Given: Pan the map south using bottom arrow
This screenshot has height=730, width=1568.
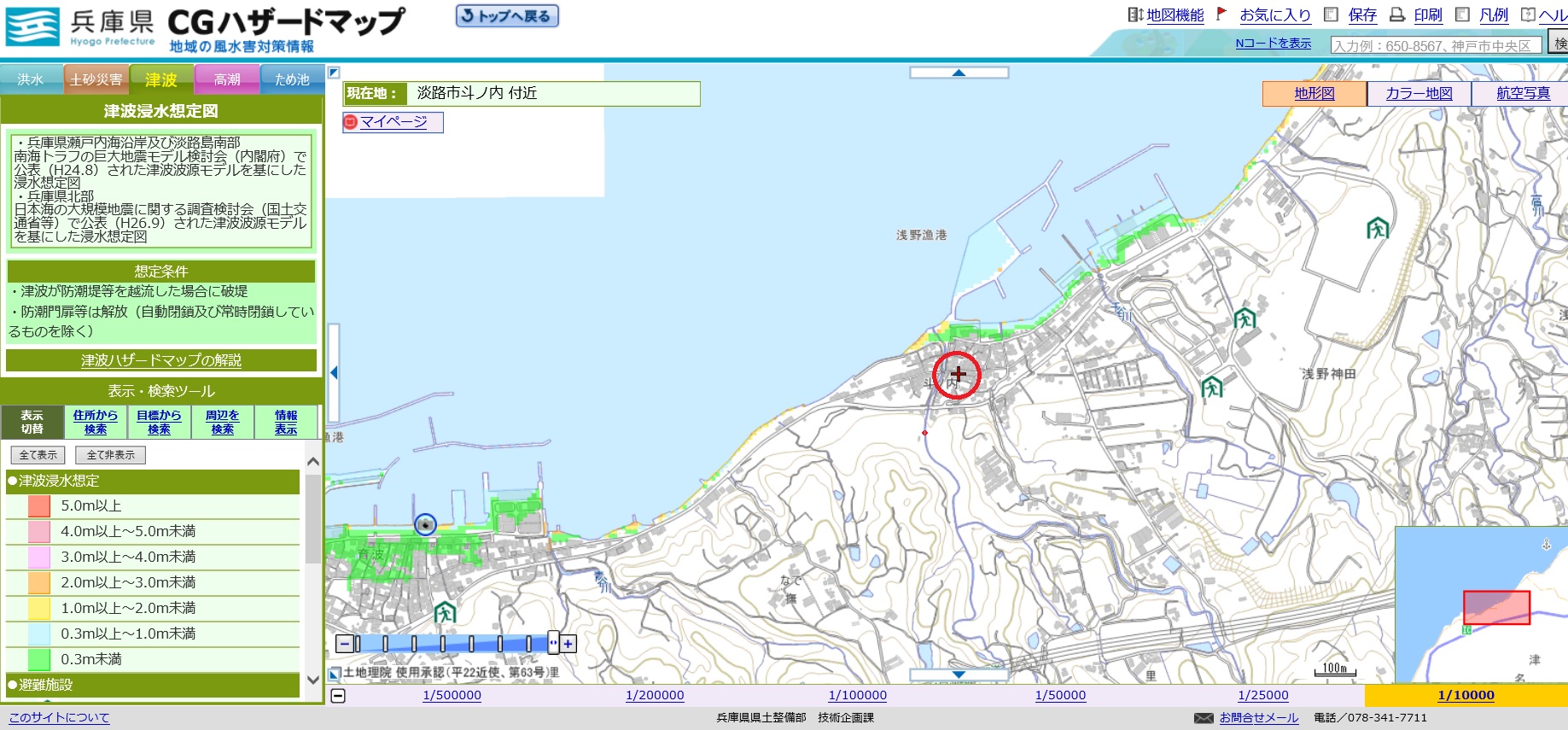Looking at the screenshot, I should pyautogui.click(x=959, y=675).
